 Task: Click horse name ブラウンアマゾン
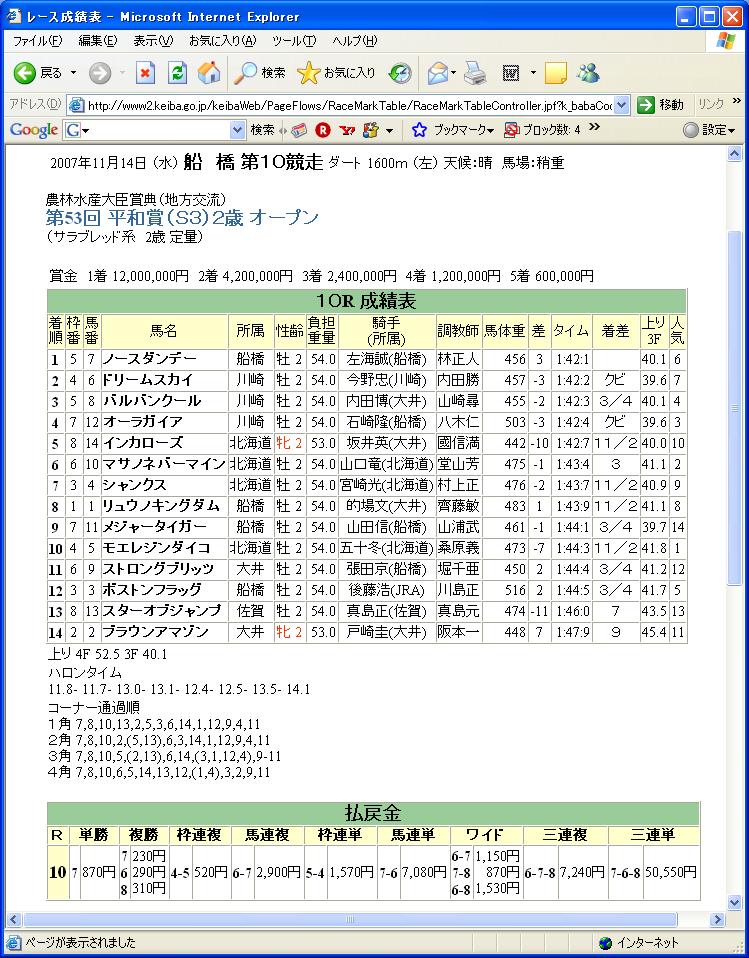click(x=156, y=632)
